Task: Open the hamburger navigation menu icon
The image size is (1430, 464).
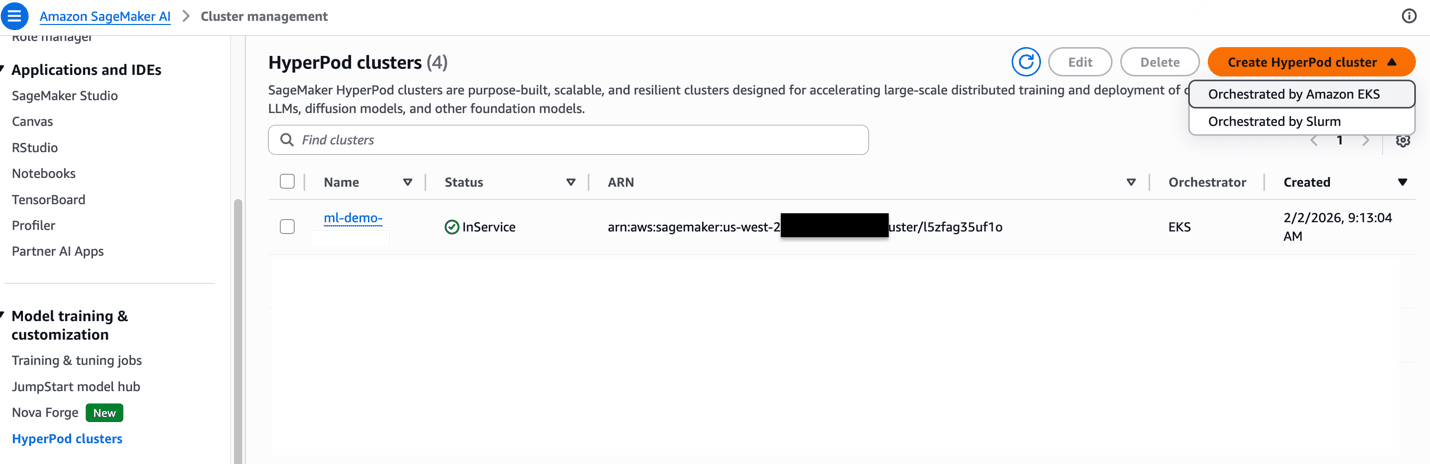Action: [15, 16]
